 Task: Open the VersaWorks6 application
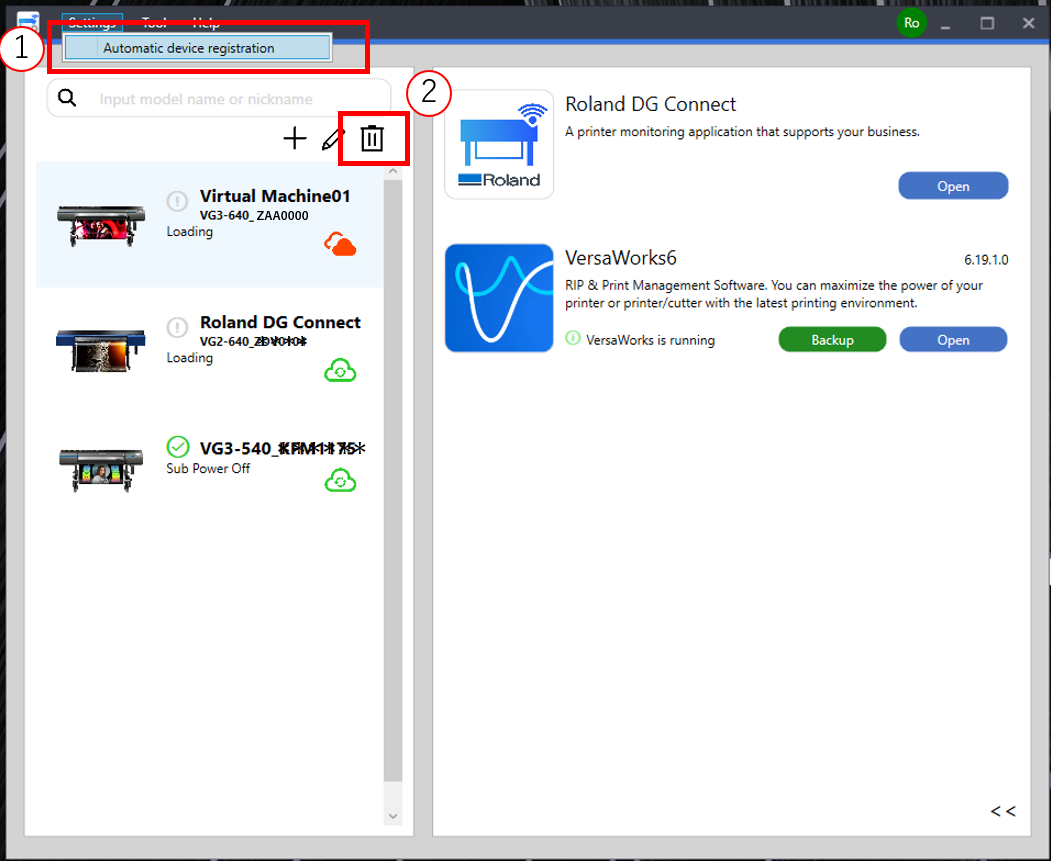pos(953,340)
